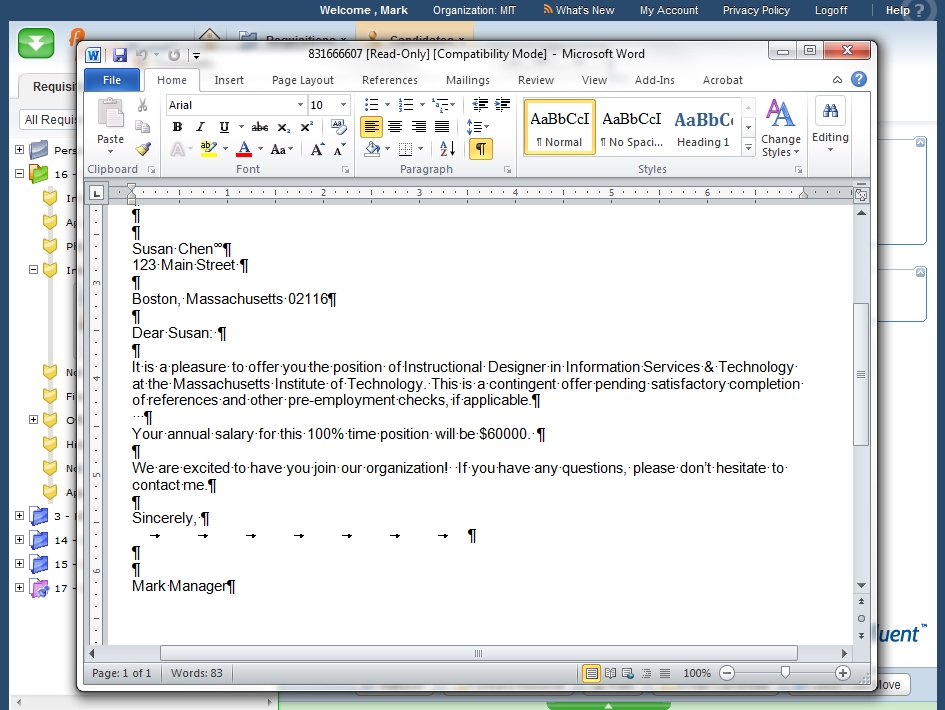
Task: Click the red font color swatch
Action: (243, 149)
